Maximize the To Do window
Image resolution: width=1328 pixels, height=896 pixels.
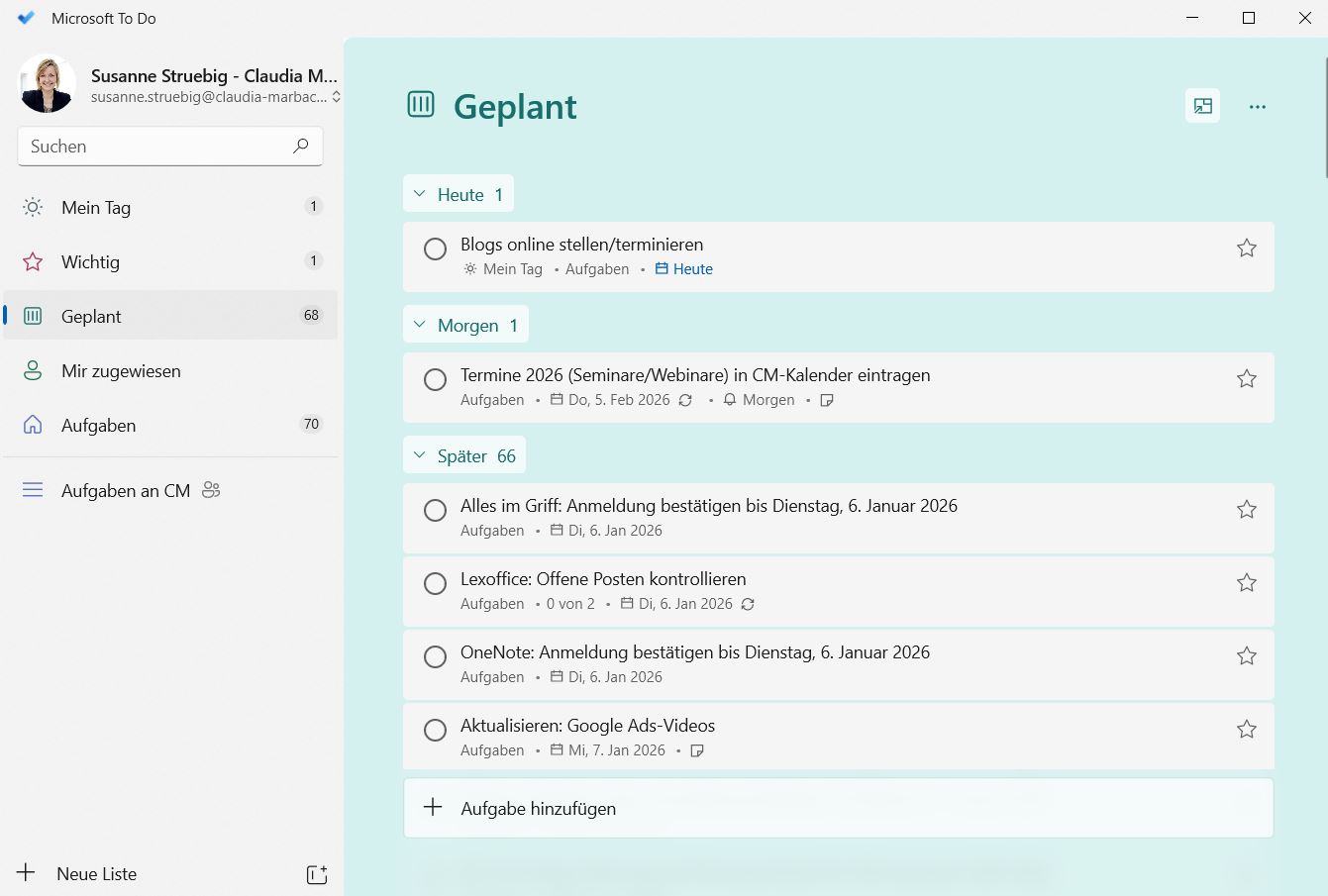[1249, 18]
